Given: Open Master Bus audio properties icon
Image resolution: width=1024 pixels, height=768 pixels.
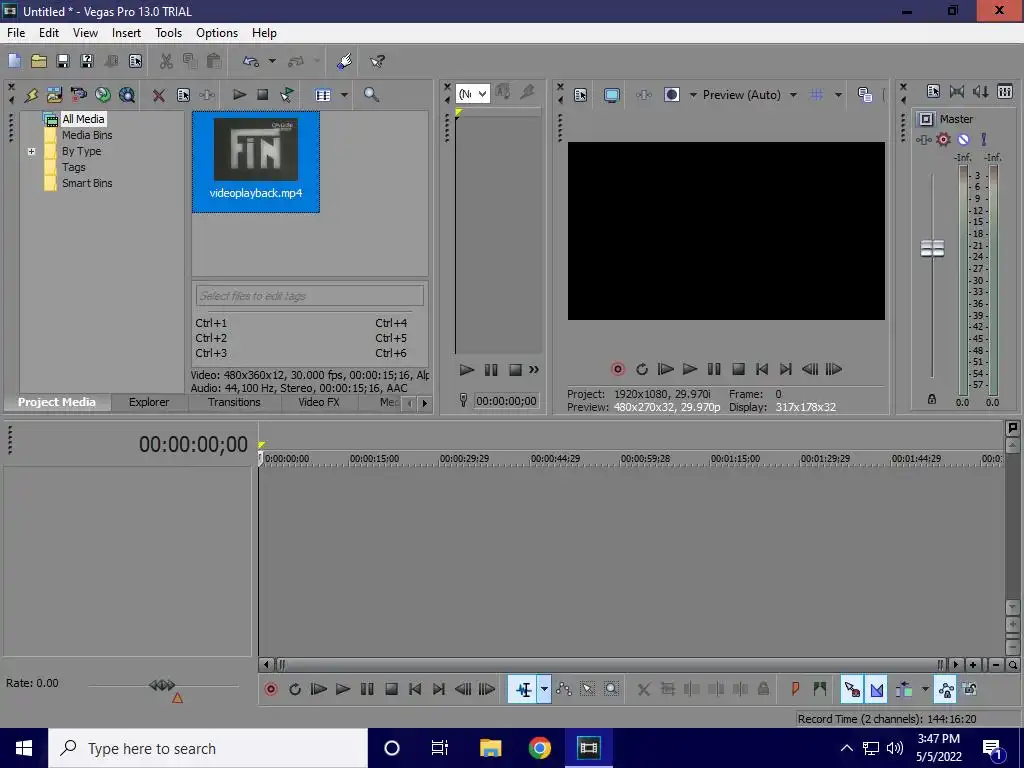Looking at the screenshot, I should point(933,92).
